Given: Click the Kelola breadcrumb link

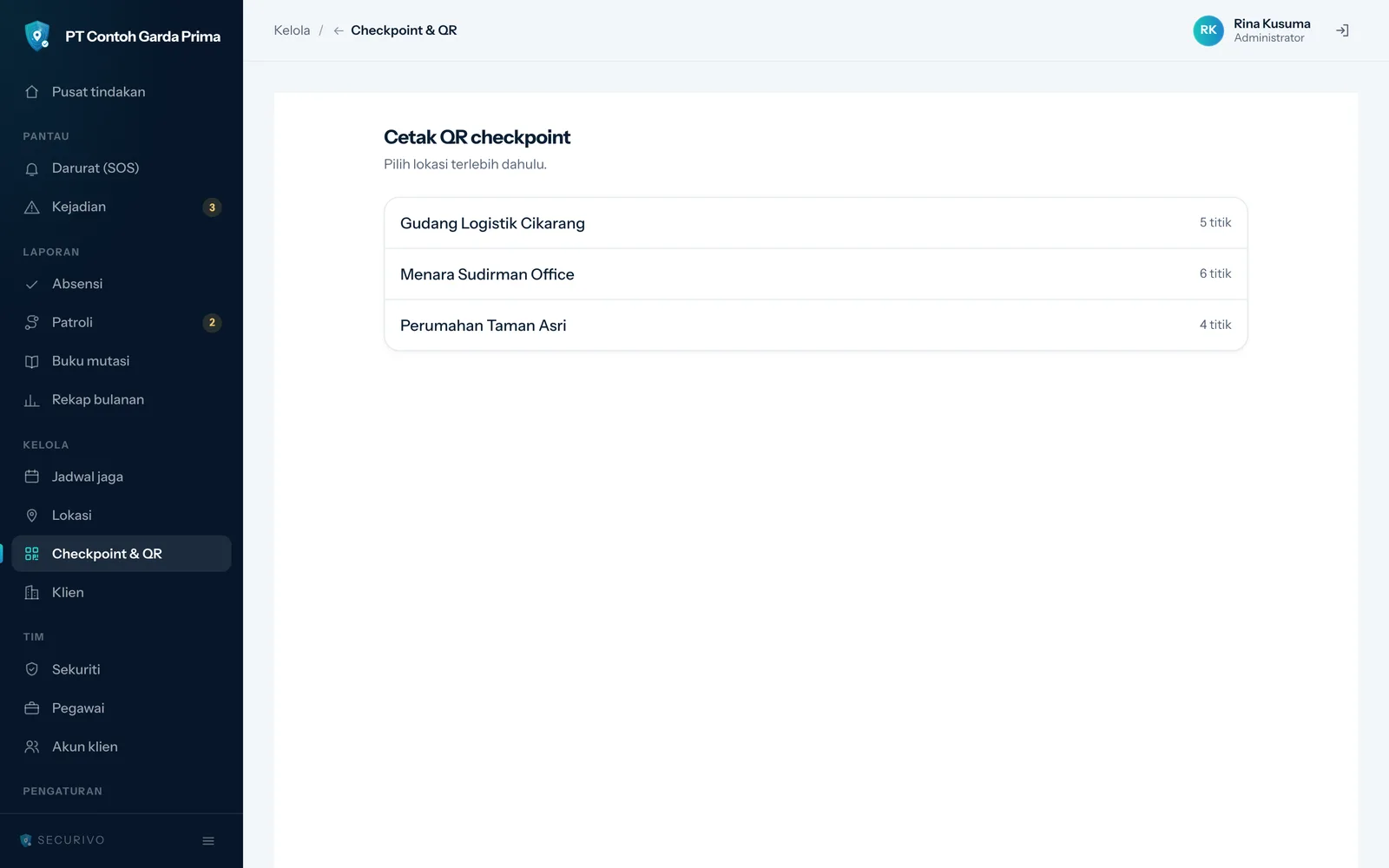Looking at the screenshot, I should click(292, 30).
